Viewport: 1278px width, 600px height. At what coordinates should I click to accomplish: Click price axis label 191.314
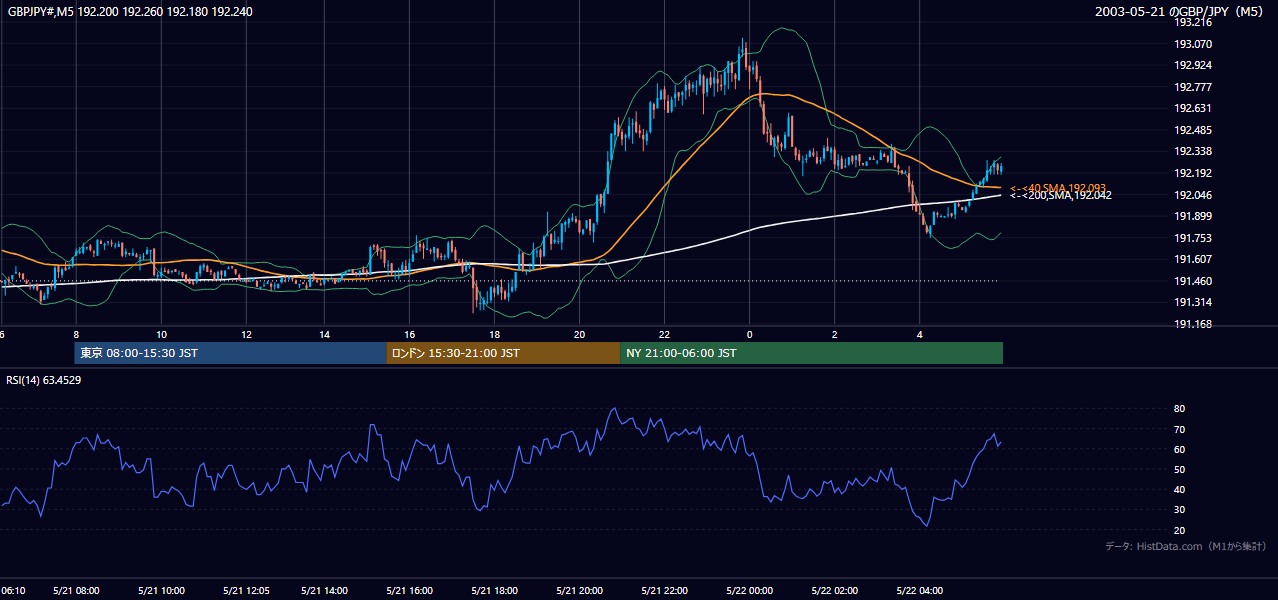point(1193,302)
